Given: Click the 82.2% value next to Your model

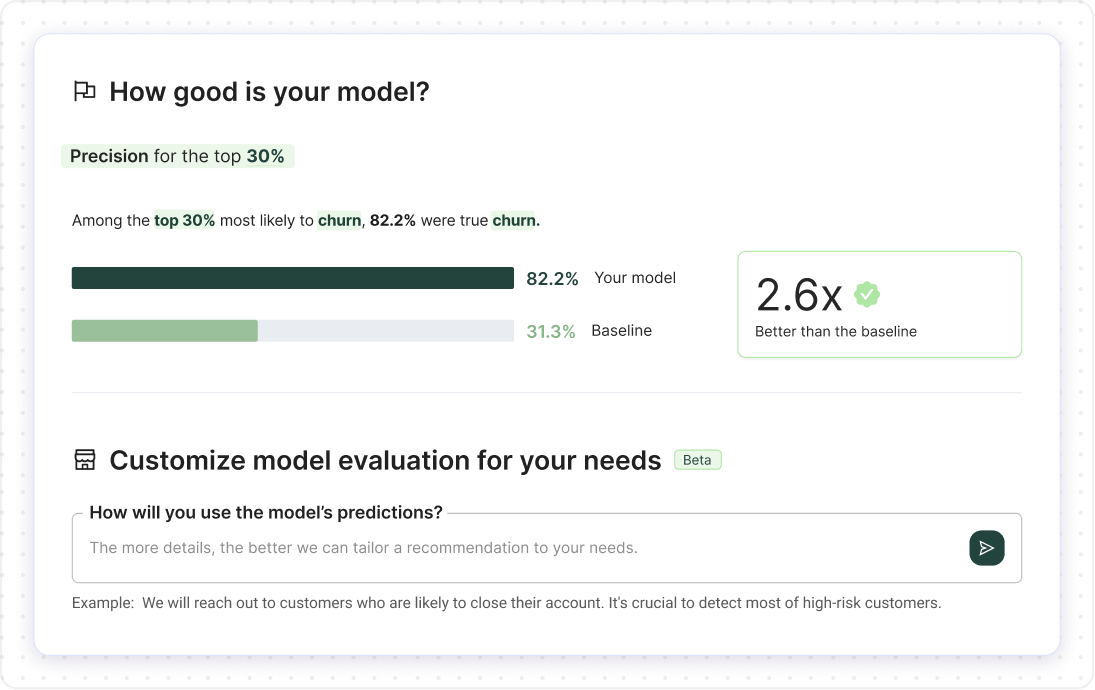Looking at the screenshot, I should (552, 279).
